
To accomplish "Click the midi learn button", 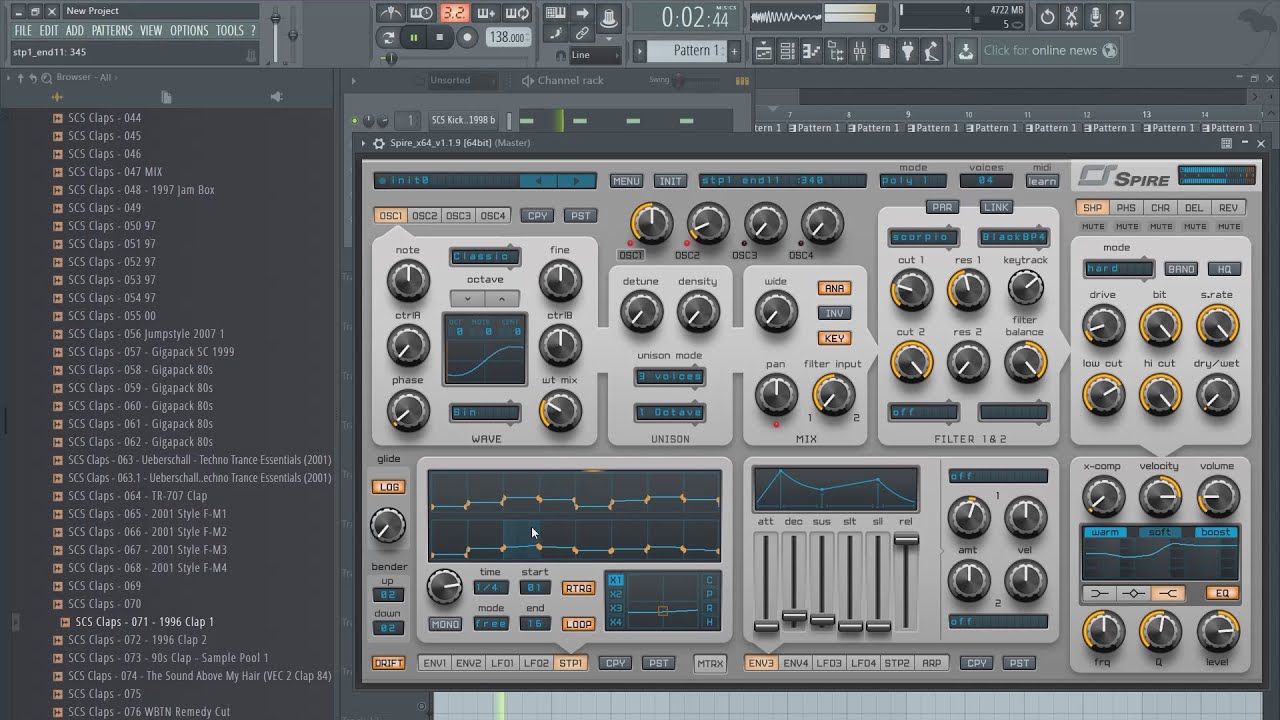I will click(1042, 181).
